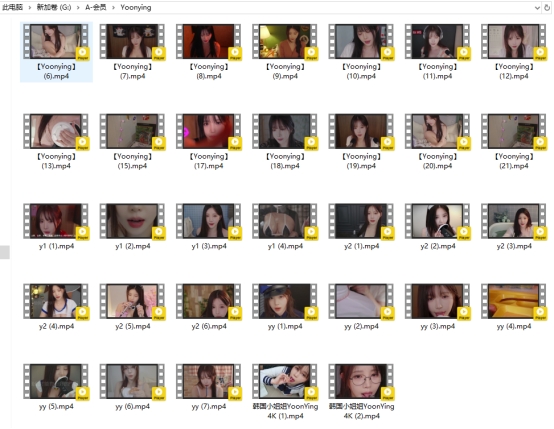Click the Yoonying breadcrumb segment
This screenshot has height=429, width=554.
coord(136,7)
